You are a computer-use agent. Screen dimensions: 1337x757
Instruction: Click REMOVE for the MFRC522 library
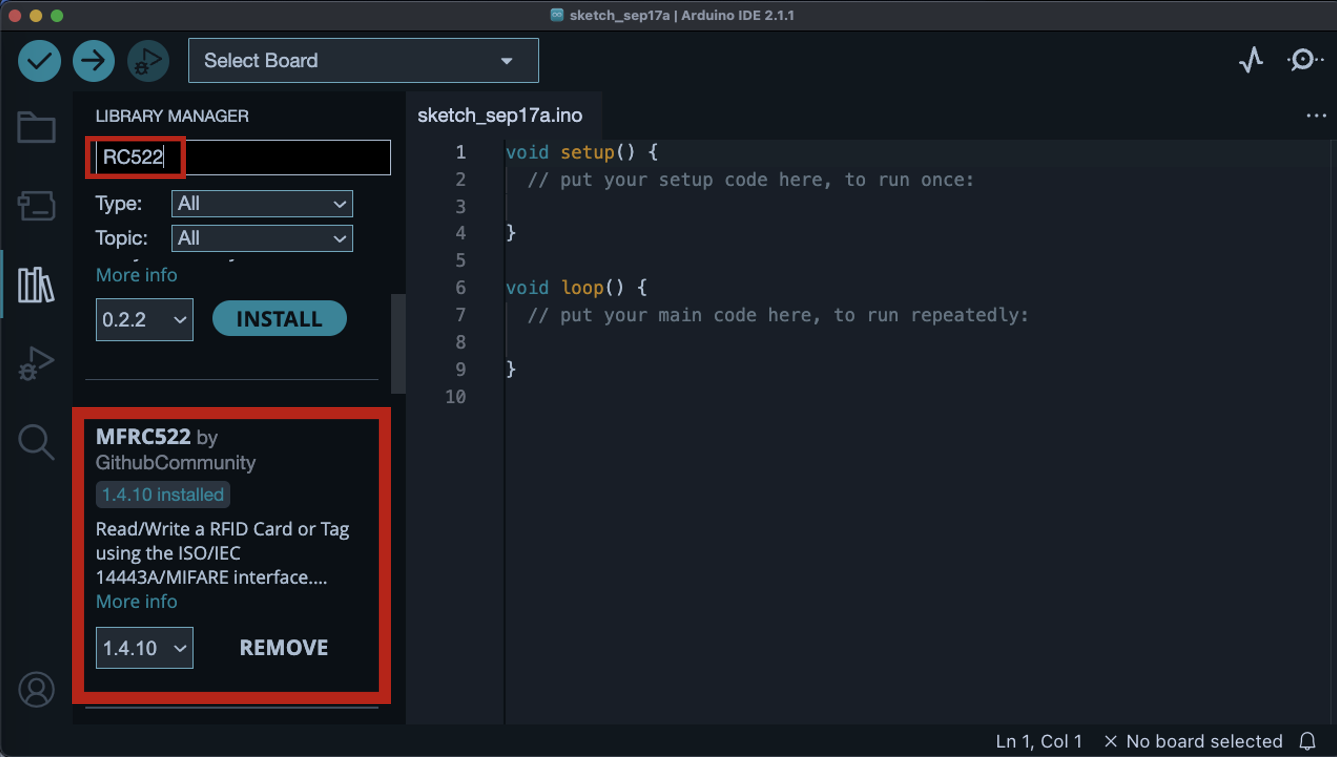284,648
